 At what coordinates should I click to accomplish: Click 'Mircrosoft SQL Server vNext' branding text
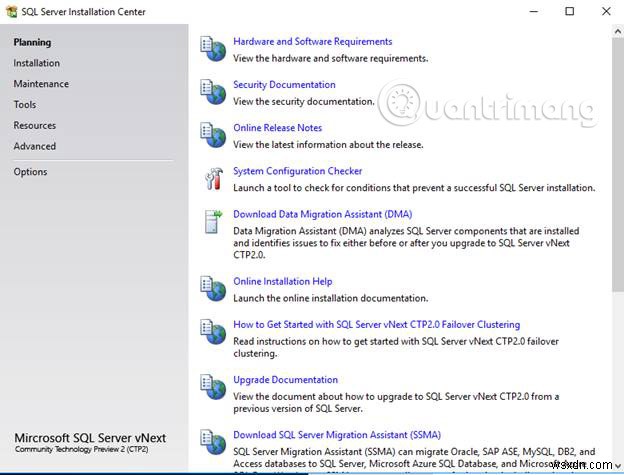coord(90,438)
